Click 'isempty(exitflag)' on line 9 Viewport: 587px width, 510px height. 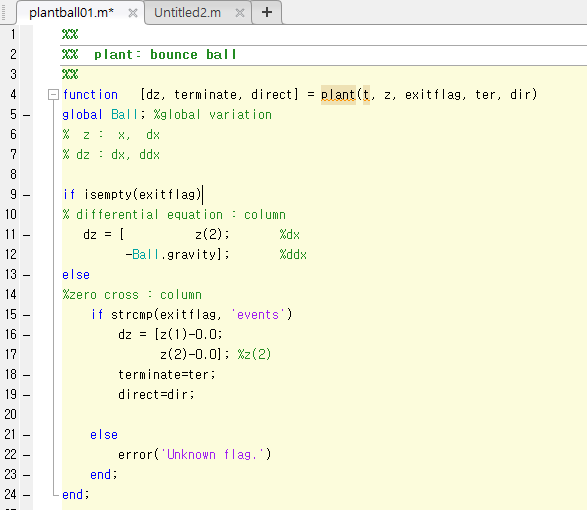click(143, 195)
